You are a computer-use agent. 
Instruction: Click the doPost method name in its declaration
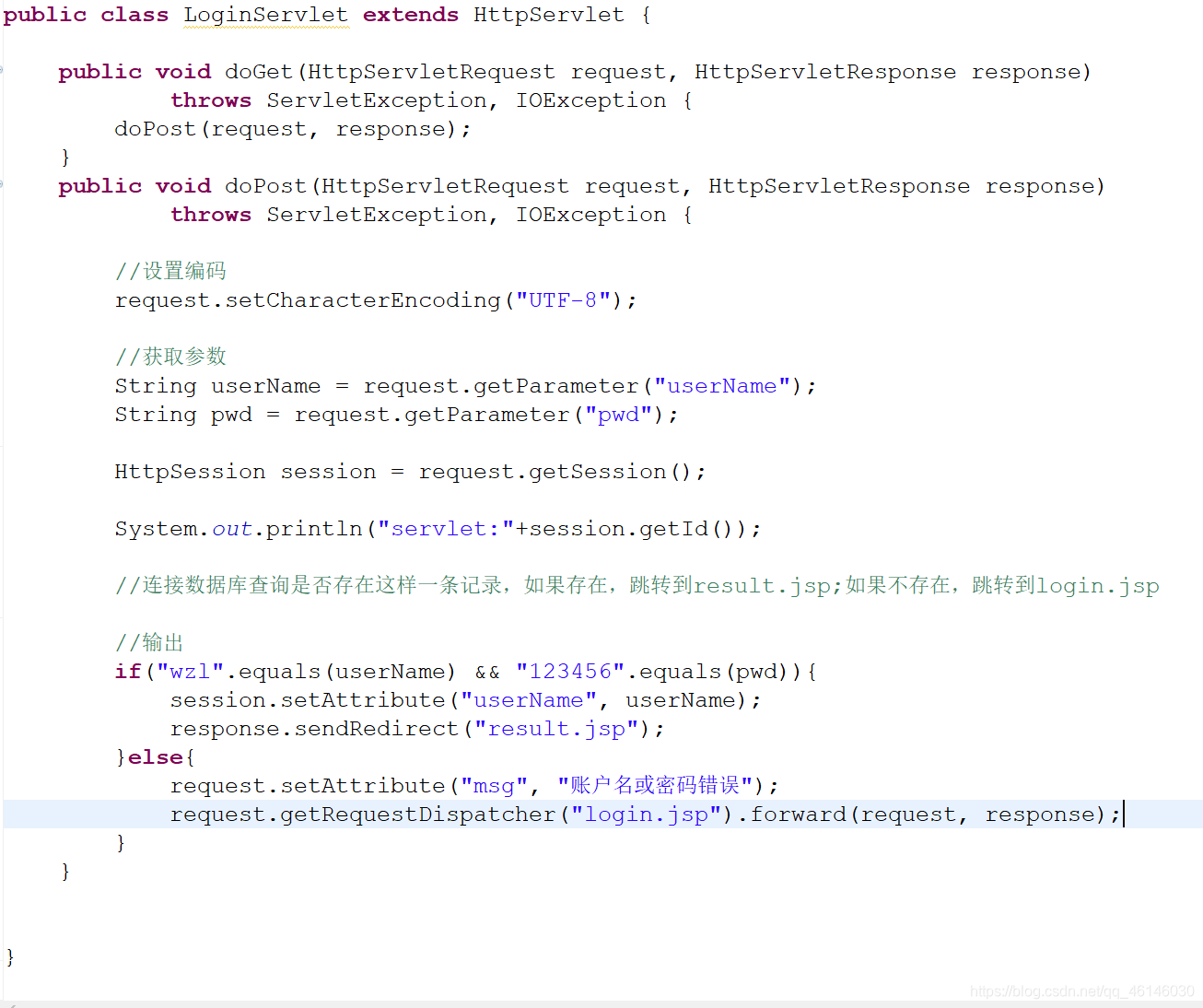click(x=265, y=186)
